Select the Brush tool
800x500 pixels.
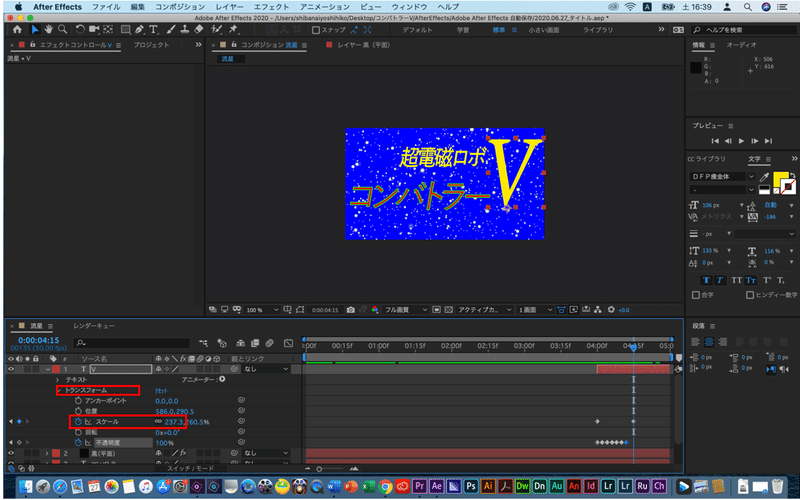pos(171,30)
